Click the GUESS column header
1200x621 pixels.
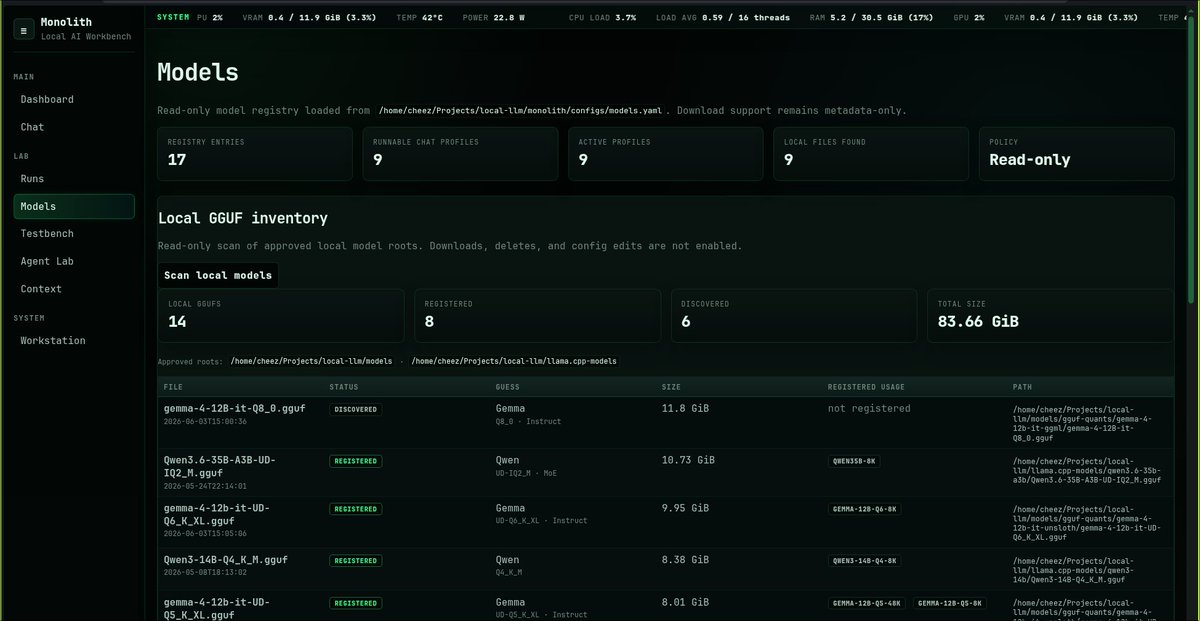point(507,386)
